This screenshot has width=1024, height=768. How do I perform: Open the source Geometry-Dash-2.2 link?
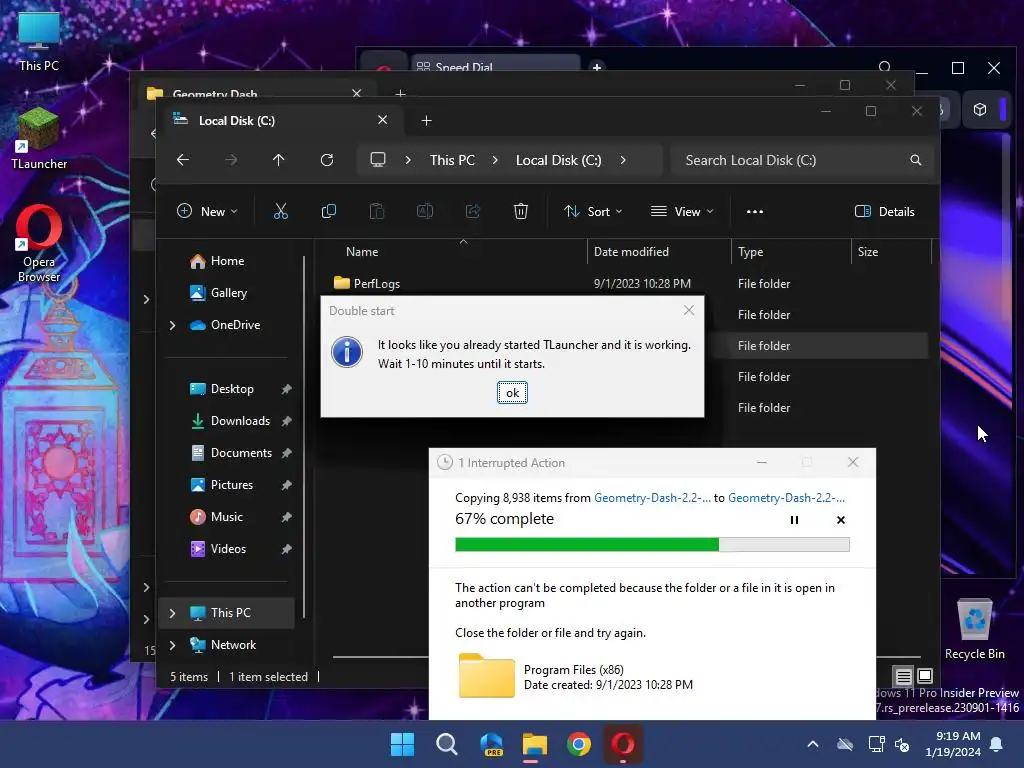[x=652, y=498]
